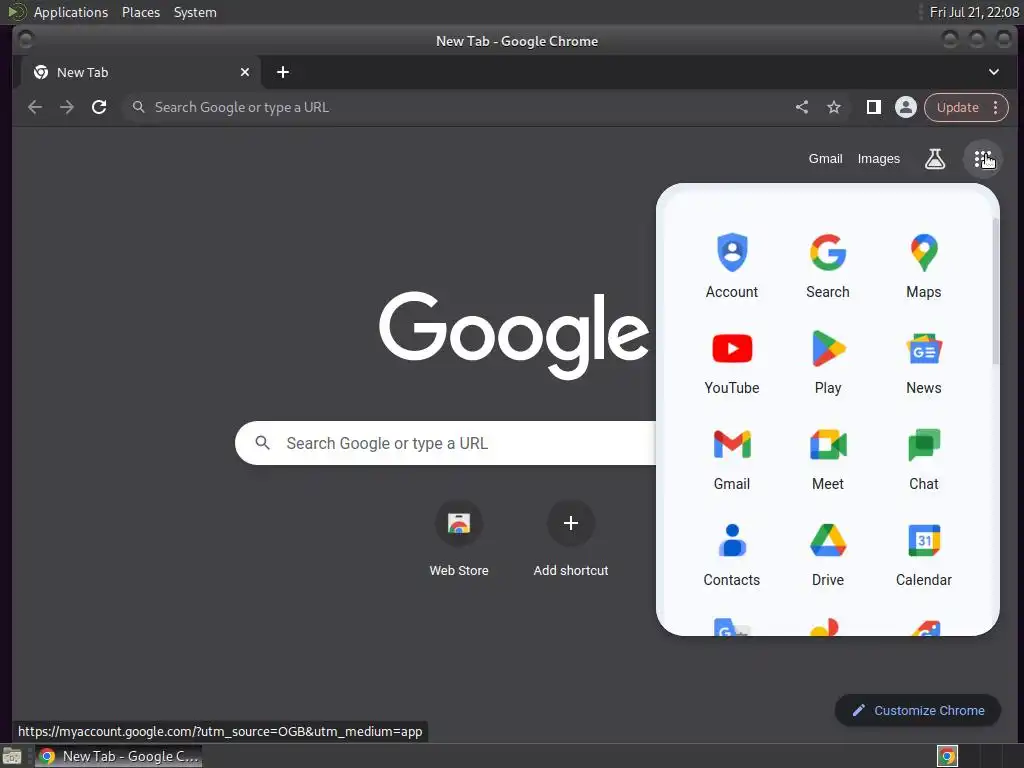Open the Account app in Google apps panel

click(x=731, y=265)
